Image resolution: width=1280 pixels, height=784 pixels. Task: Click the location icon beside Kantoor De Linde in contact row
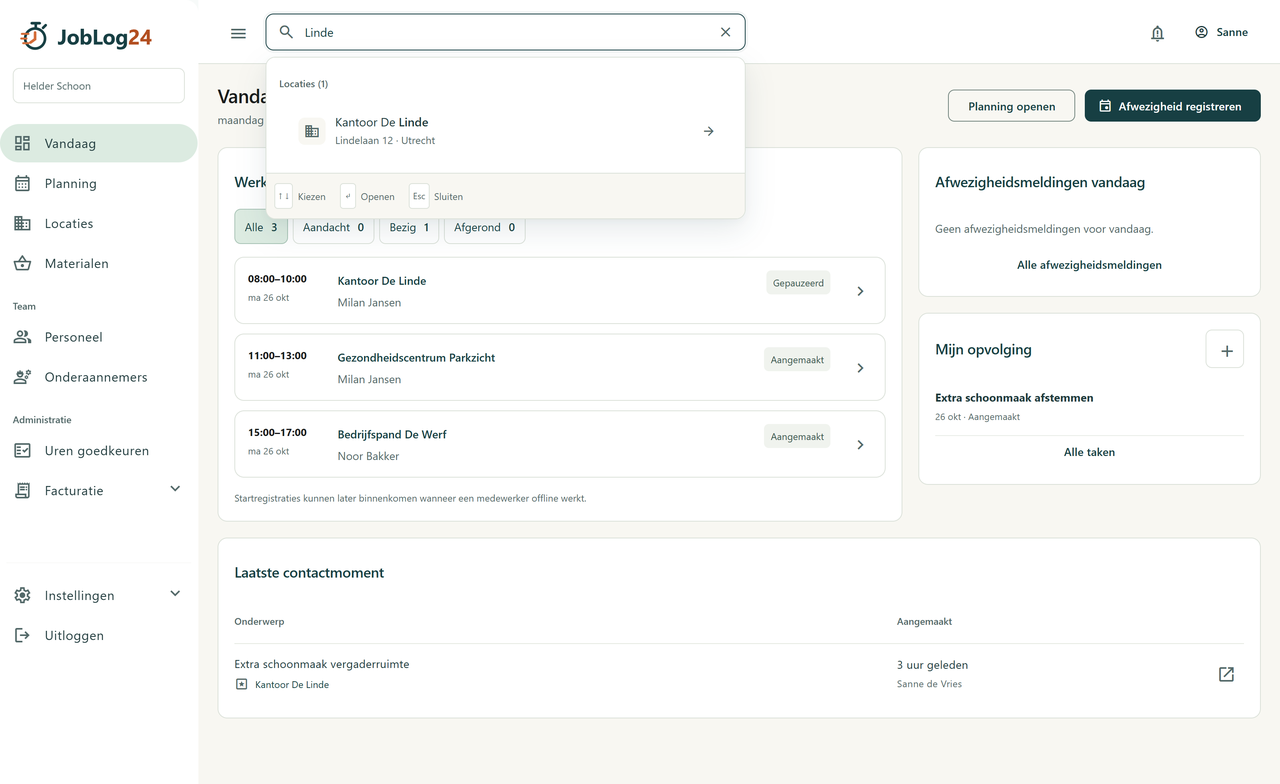[x=241, y=684]
